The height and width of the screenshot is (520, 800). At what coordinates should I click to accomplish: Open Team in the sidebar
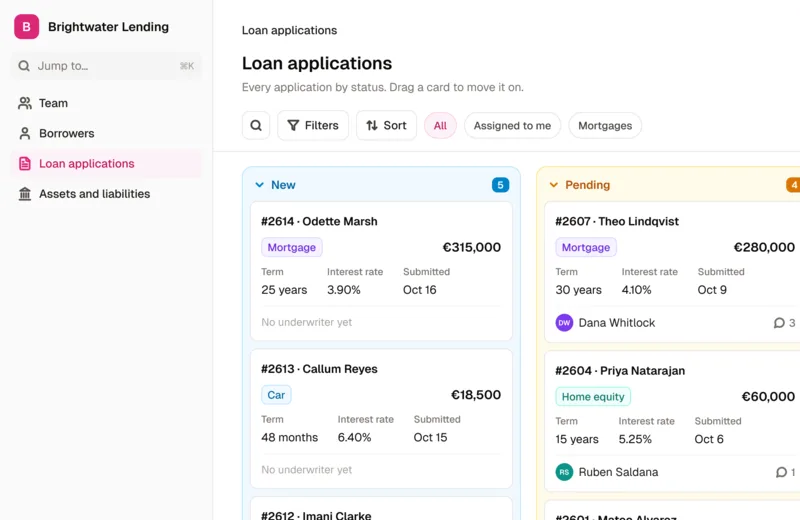106,103
